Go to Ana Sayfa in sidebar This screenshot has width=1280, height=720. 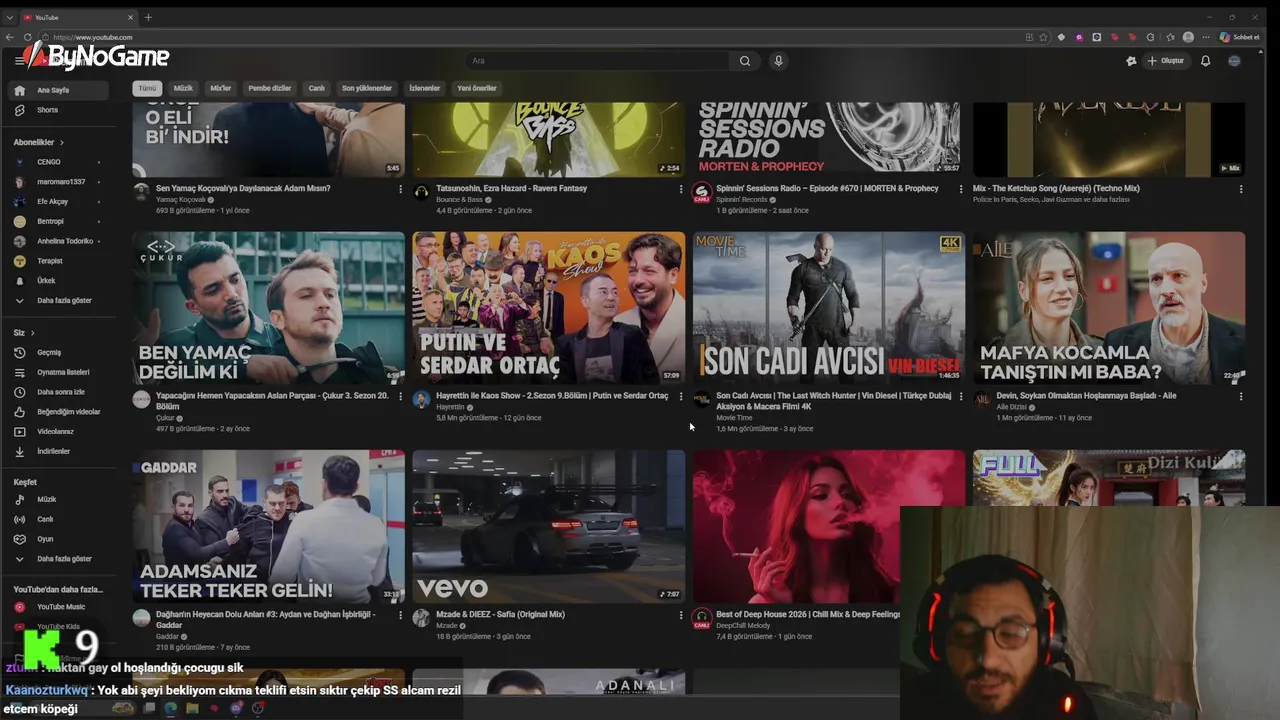click(60, 90)
